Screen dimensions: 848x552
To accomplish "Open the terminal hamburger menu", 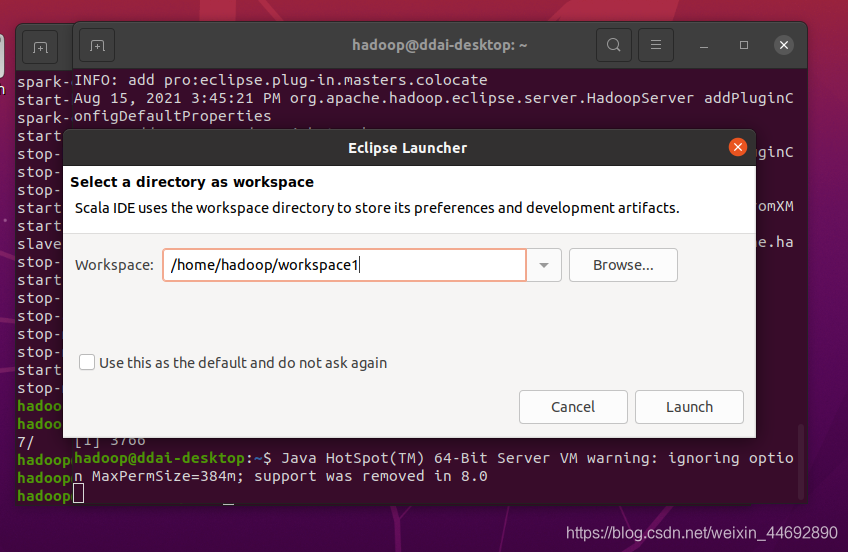I will click(656, 45).
